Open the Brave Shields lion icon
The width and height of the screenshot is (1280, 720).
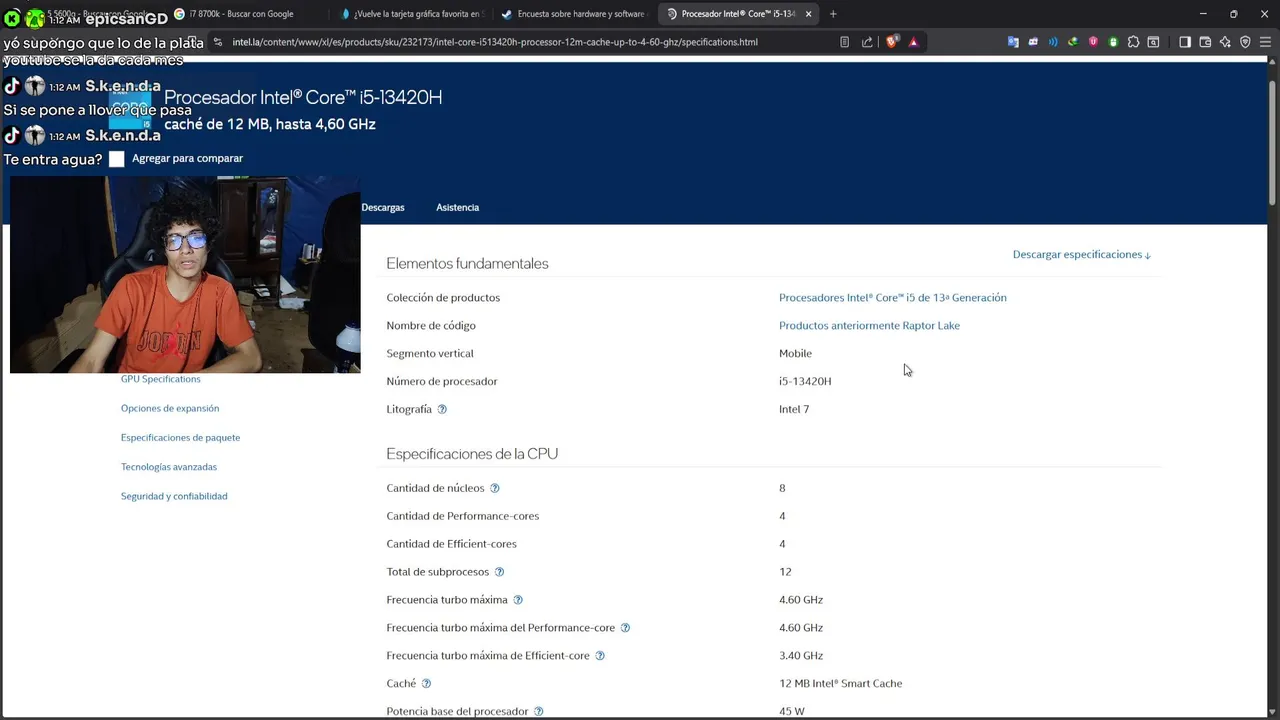tap(892, 42)
